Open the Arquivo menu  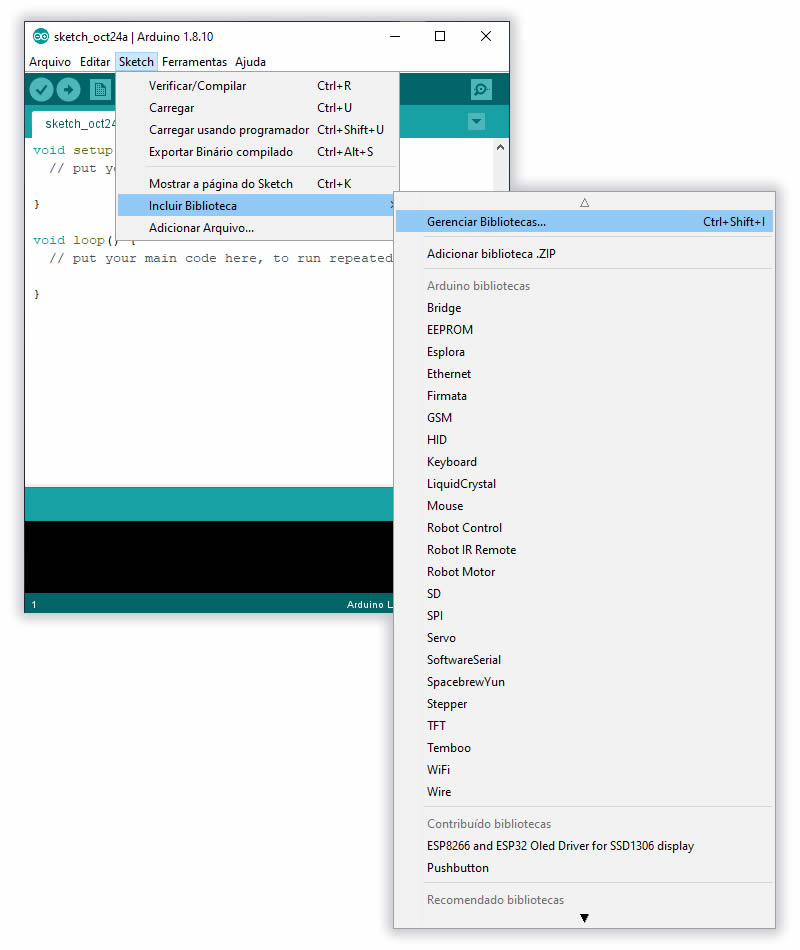[50, 62]
